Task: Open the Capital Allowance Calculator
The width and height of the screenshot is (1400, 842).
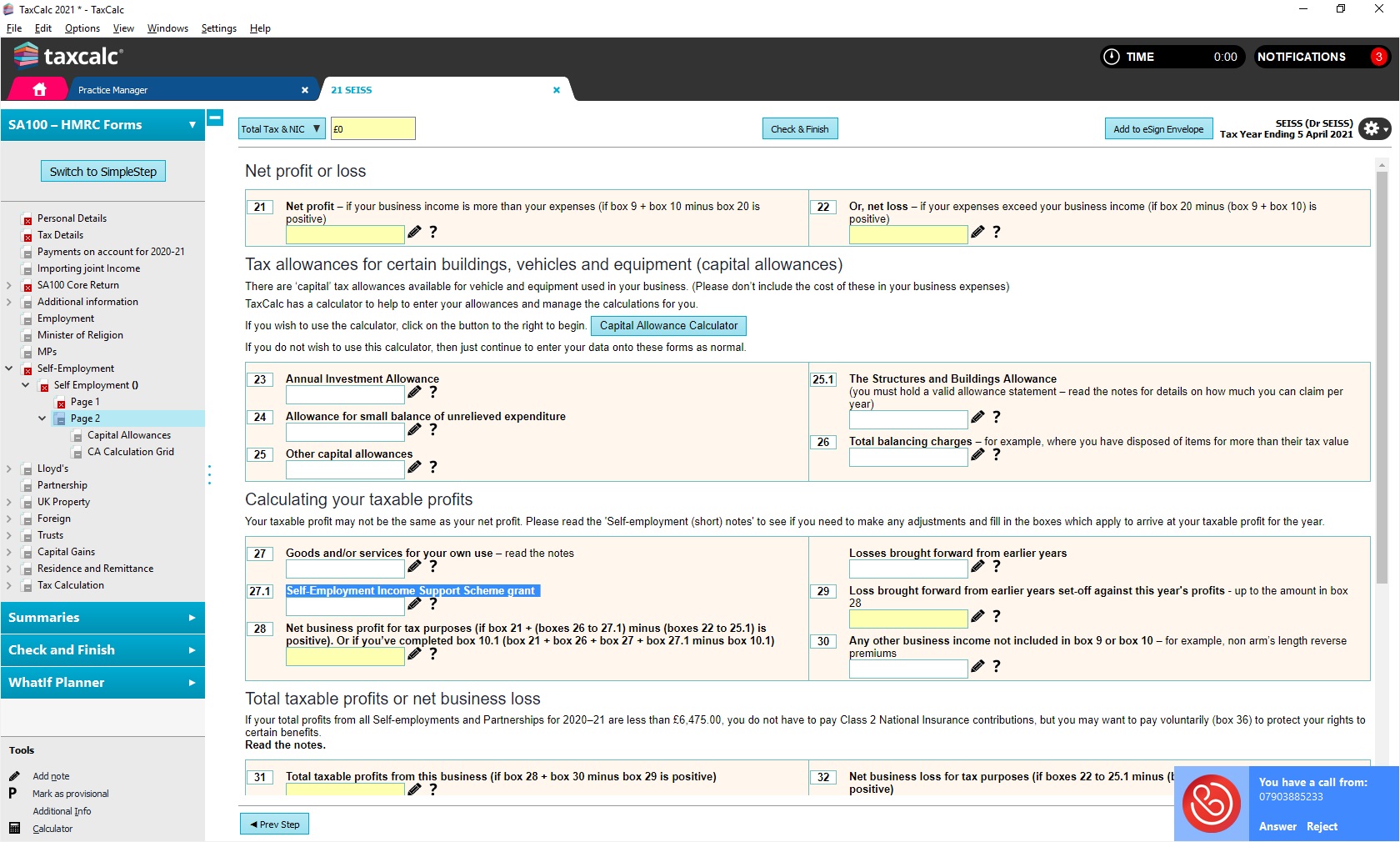Action: 668,325
